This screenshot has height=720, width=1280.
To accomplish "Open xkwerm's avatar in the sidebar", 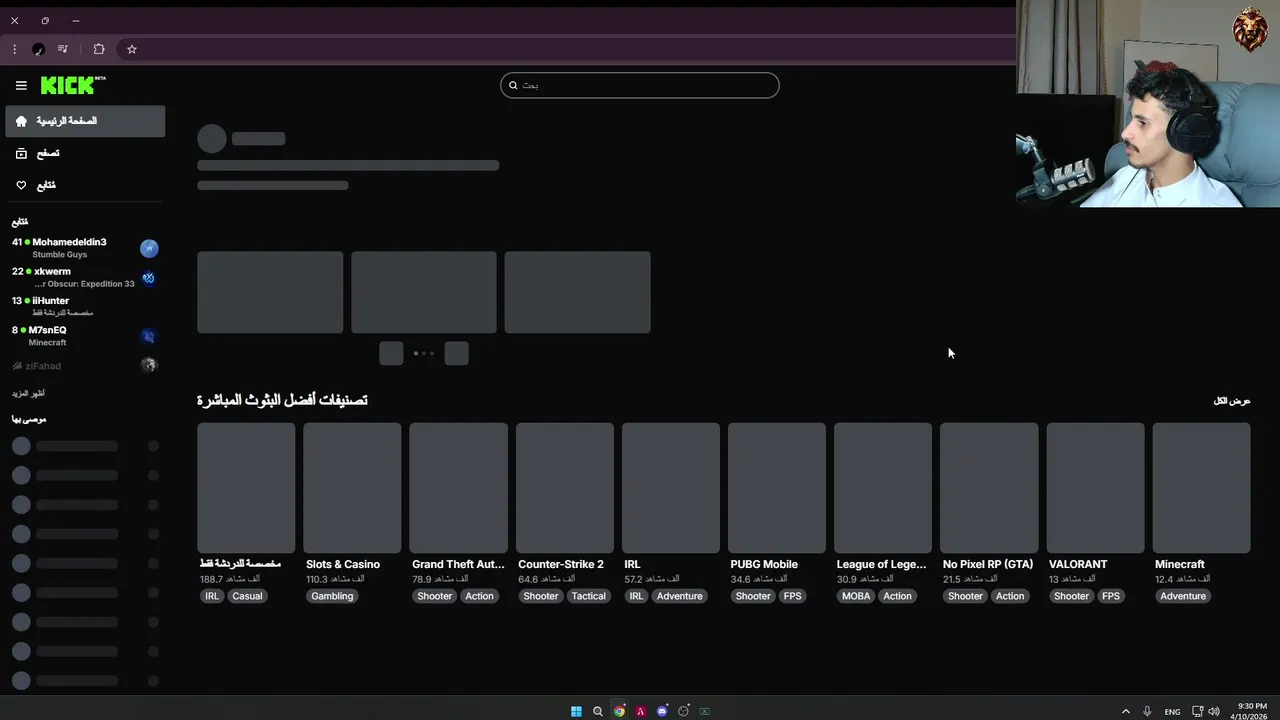I will [x=149, y=277].
